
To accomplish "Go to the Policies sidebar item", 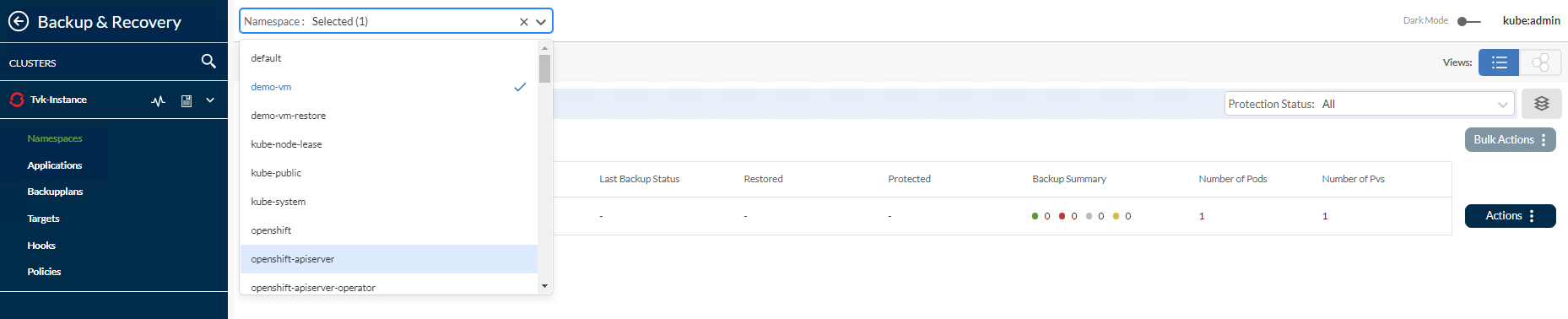I will coord(44,272).
